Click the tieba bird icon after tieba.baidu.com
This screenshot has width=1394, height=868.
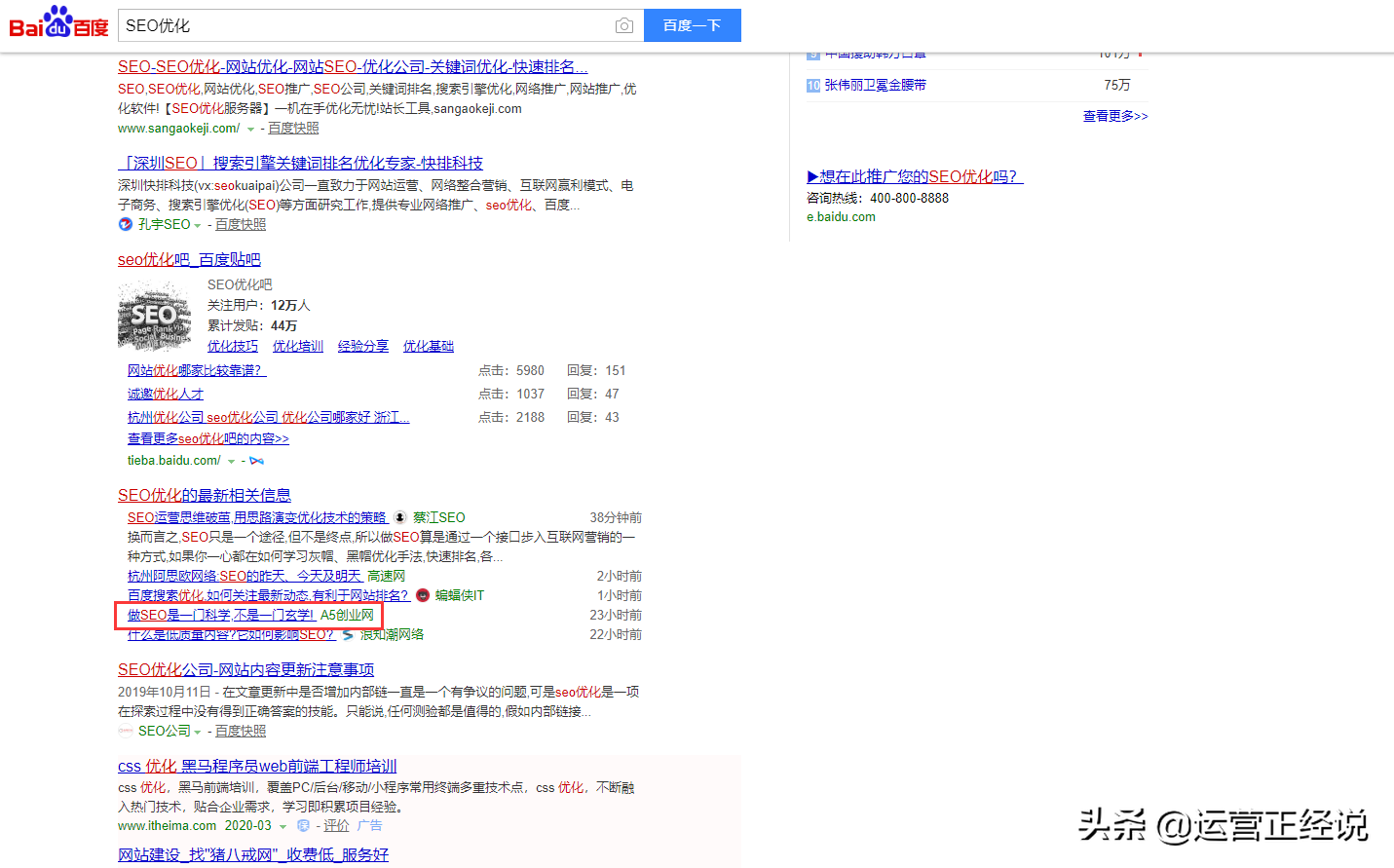pos(256,461)
